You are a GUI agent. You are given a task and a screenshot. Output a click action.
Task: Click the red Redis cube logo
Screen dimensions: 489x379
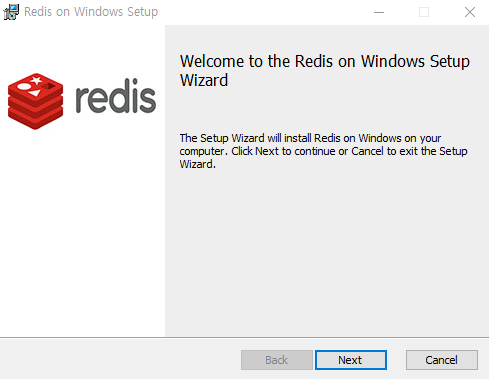[35, 101]
